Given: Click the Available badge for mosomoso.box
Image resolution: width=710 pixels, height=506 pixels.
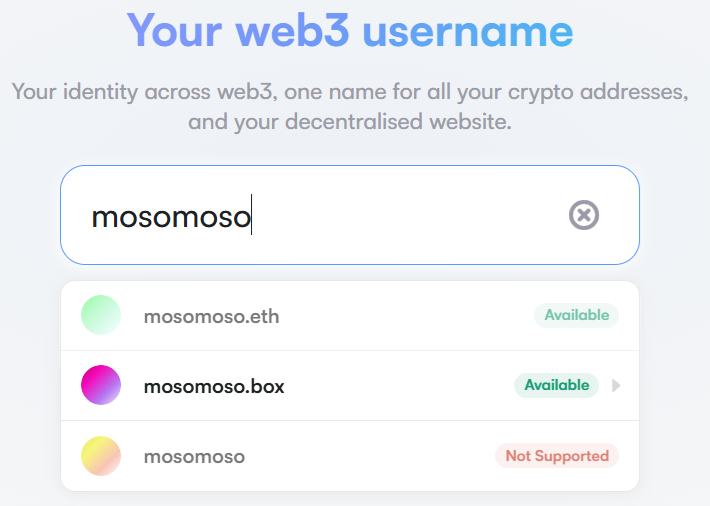Looking at the screenshot, I should [x=556, y=385].
